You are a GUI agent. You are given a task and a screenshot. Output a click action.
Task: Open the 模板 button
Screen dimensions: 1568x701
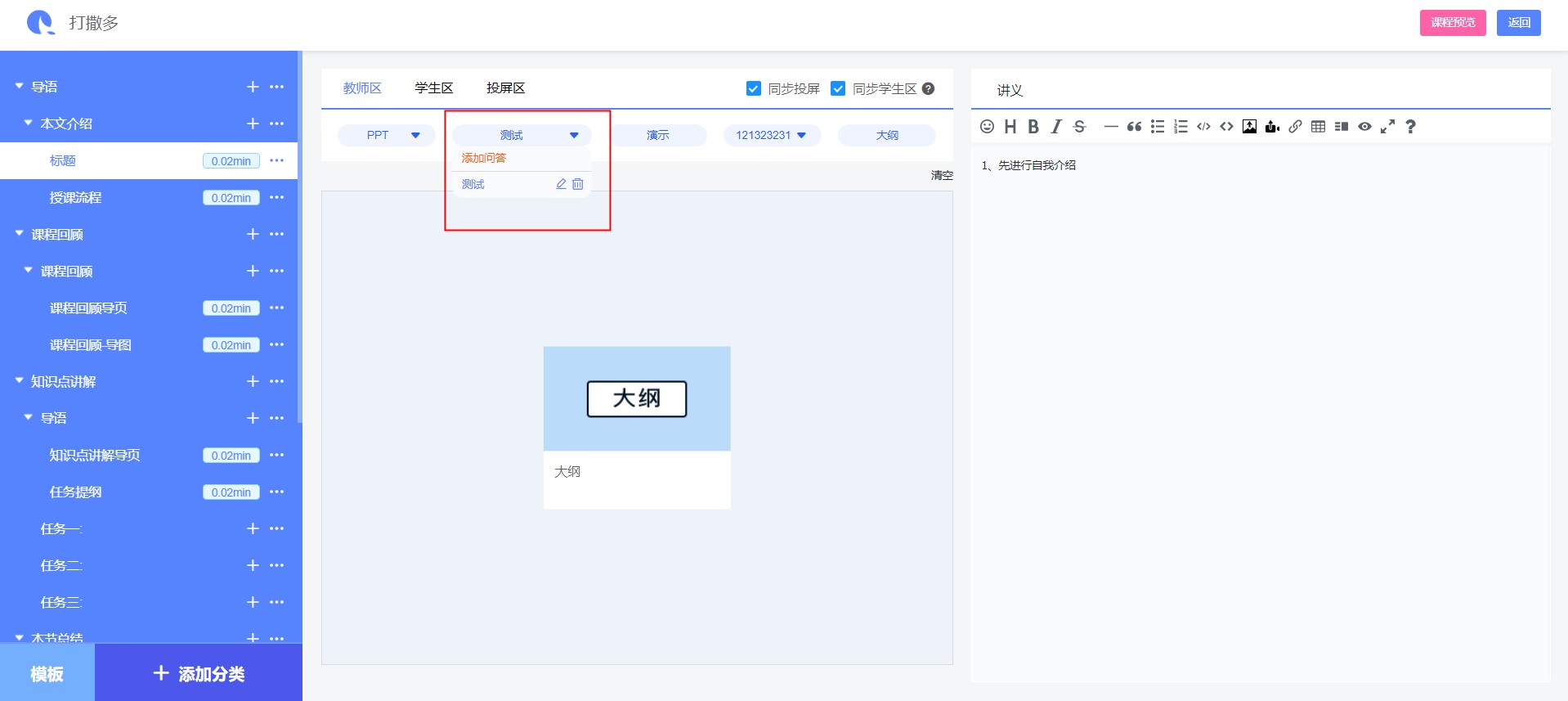click(47, 672)
